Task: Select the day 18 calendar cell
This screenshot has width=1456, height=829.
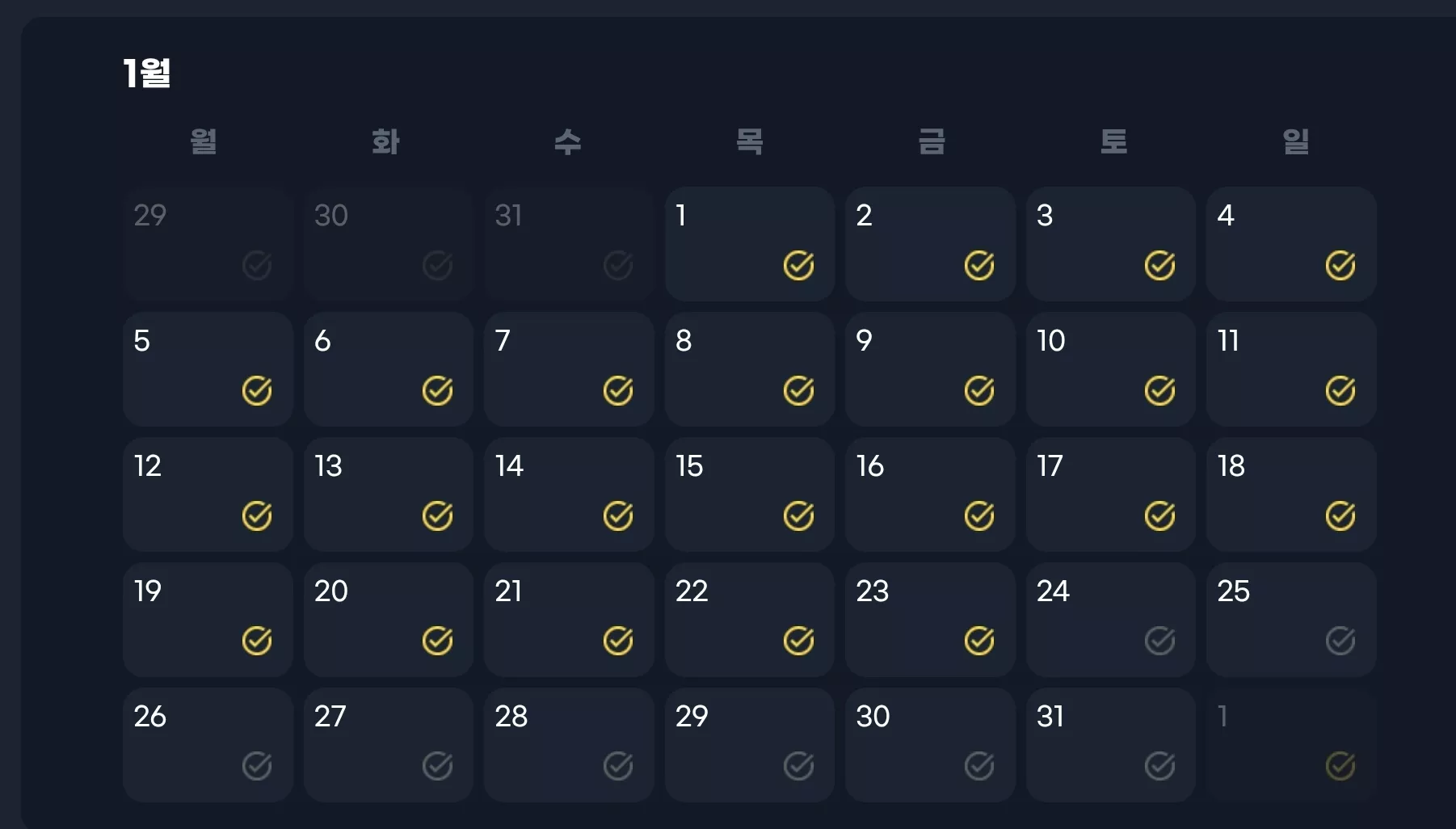Action: coord(1291,494)
